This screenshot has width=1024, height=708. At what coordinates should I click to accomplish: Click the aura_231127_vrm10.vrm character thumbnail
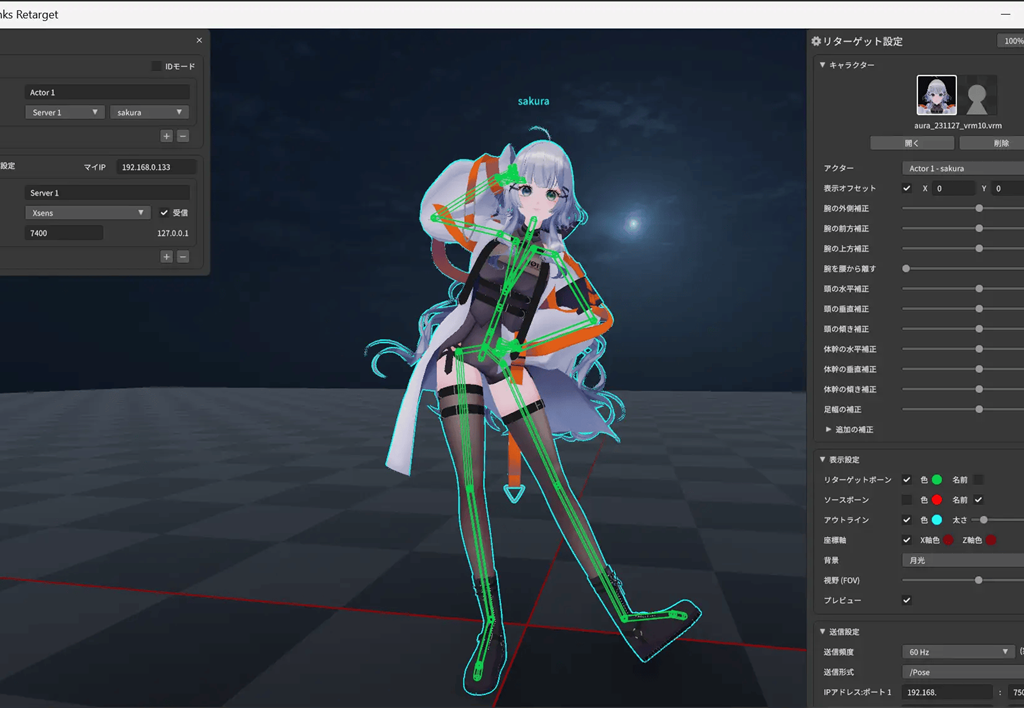pos(936,96)
